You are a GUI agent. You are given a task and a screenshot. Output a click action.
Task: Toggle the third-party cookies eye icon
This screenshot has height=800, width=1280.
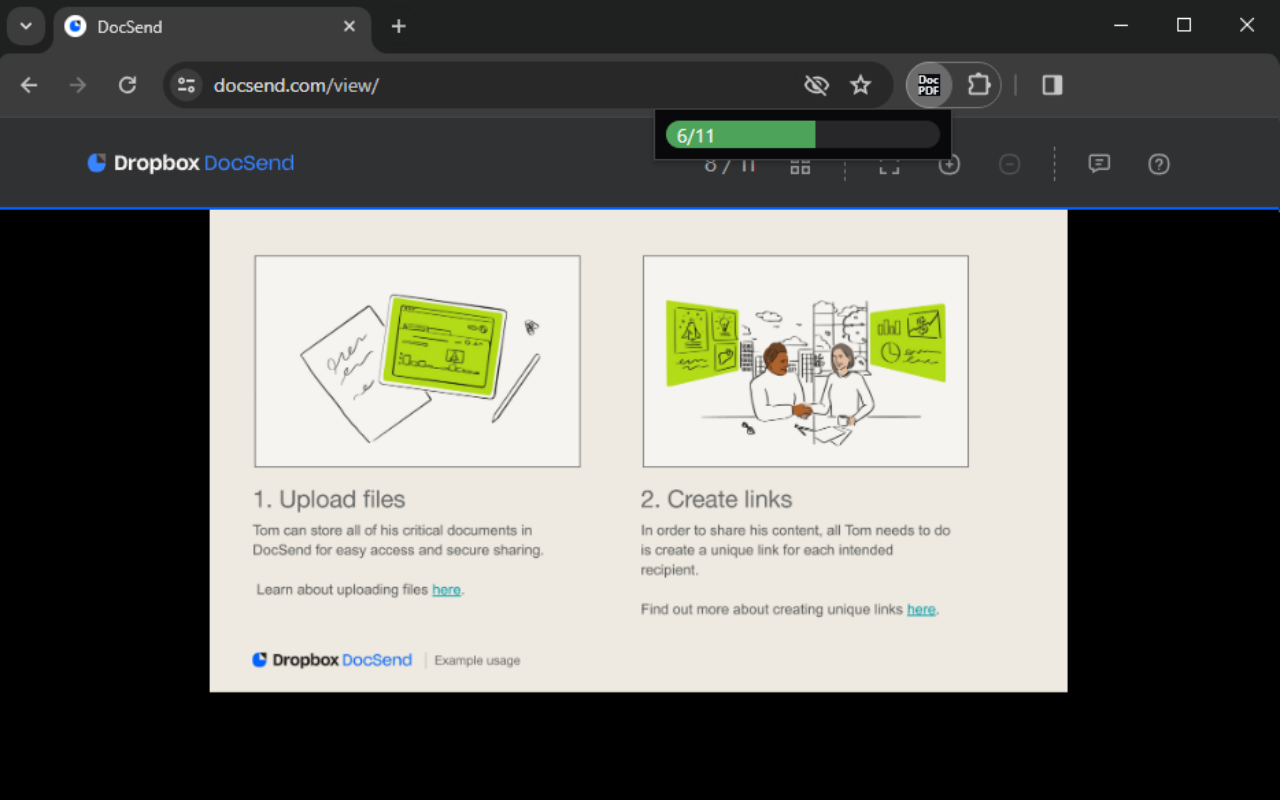[816, 85]
